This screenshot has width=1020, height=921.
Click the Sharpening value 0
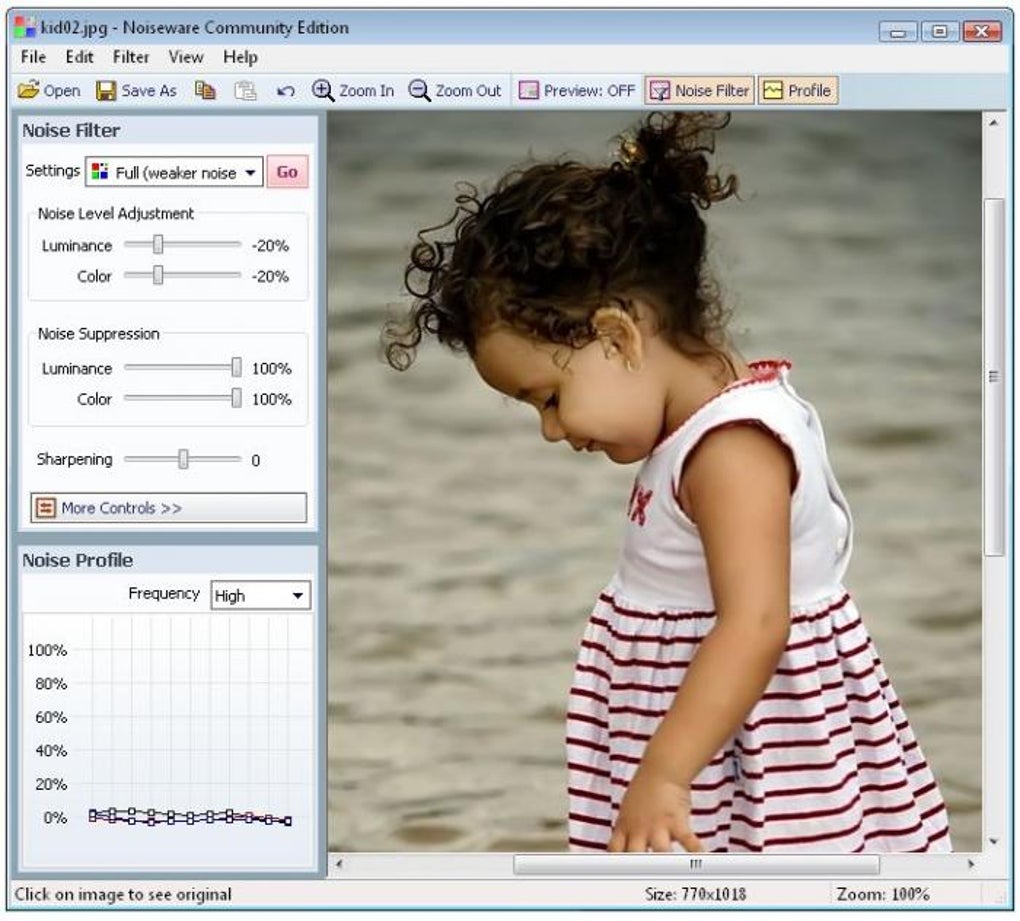[x=256, y=460]
